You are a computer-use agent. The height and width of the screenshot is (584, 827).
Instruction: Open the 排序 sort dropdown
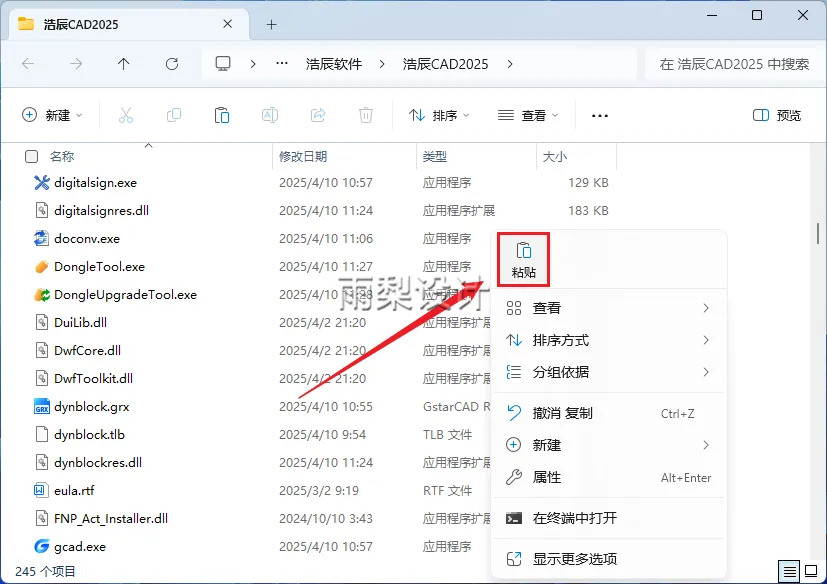pos(439,115)
